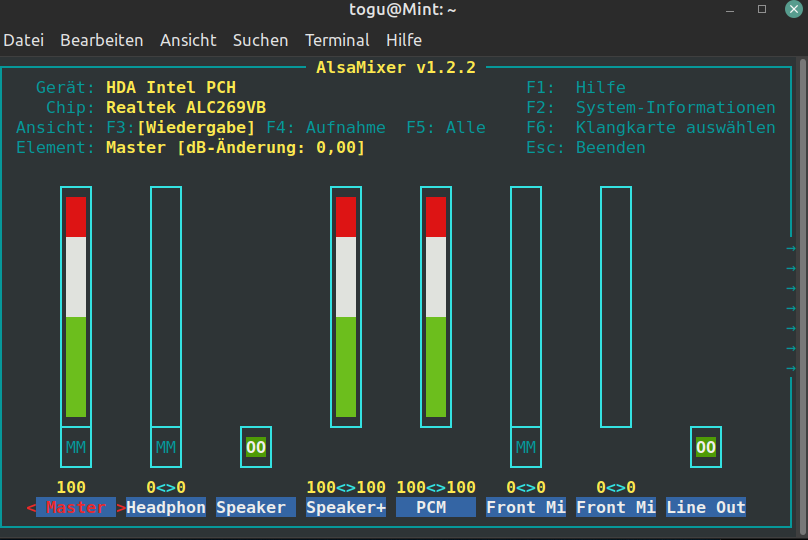The image size is (808, 540).
Task: Select the Line Out channel label
Action: (705, 508)
